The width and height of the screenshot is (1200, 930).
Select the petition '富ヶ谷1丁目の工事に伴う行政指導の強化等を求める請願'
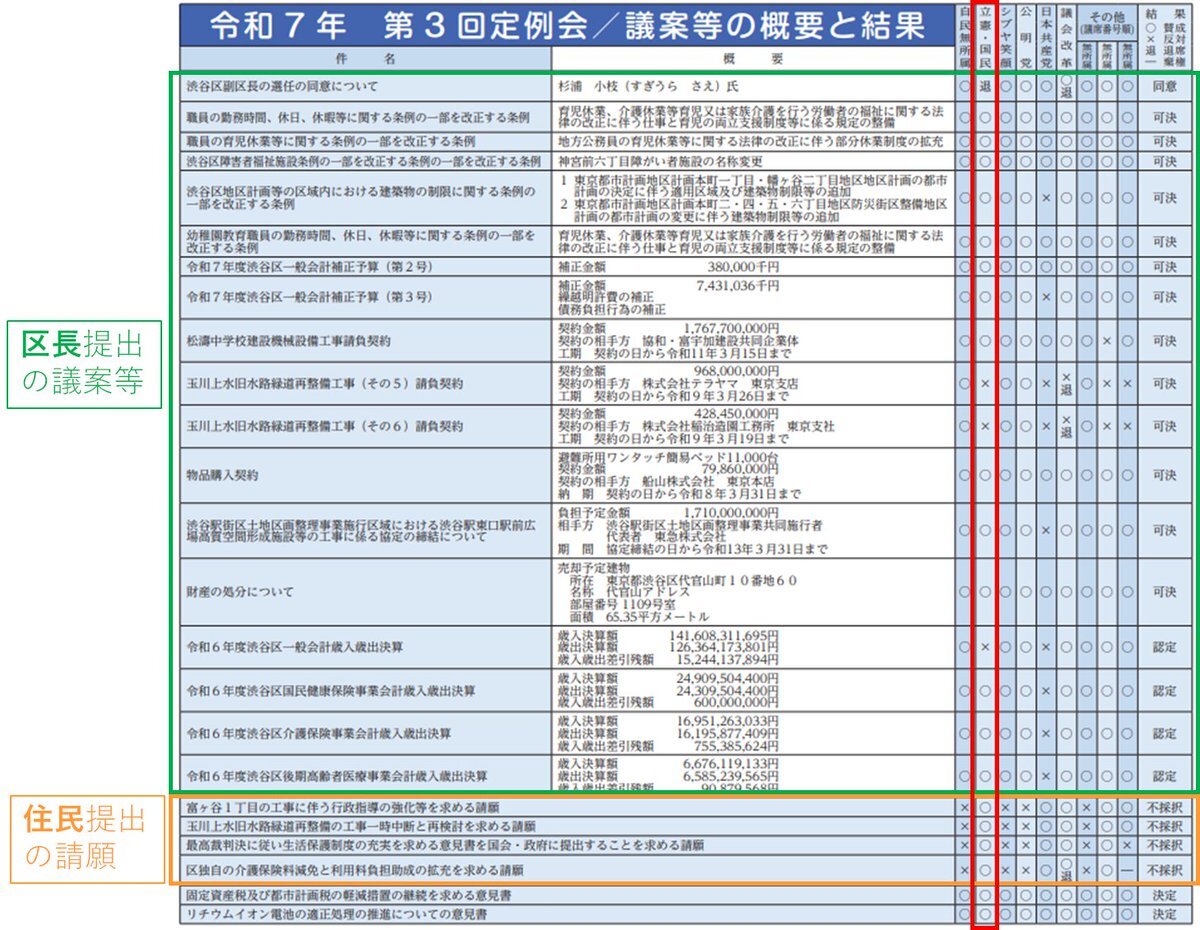tap(686, 806)
